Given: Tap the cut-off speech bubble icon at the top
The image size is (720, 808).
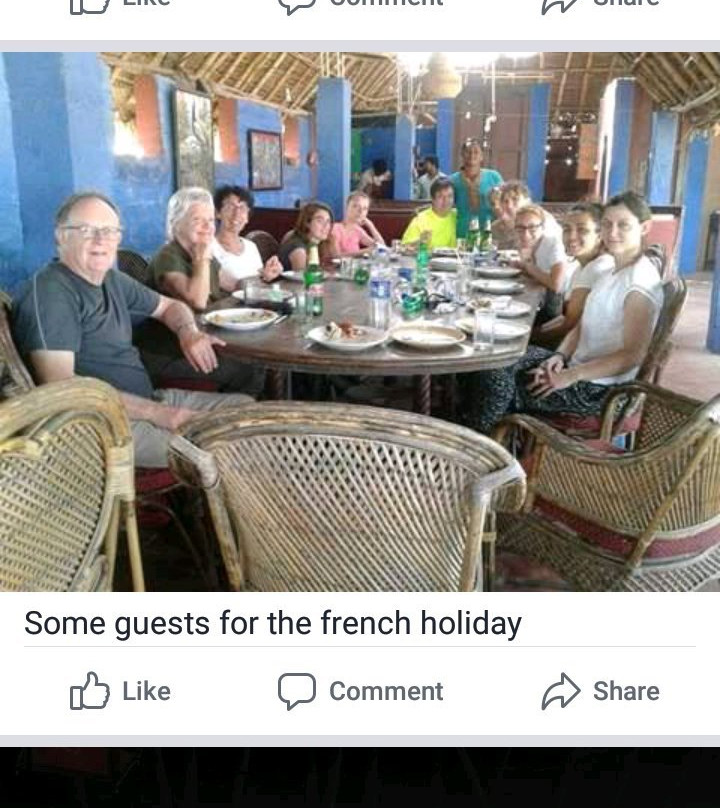Looking at the screenshot, I should [297, 7].
